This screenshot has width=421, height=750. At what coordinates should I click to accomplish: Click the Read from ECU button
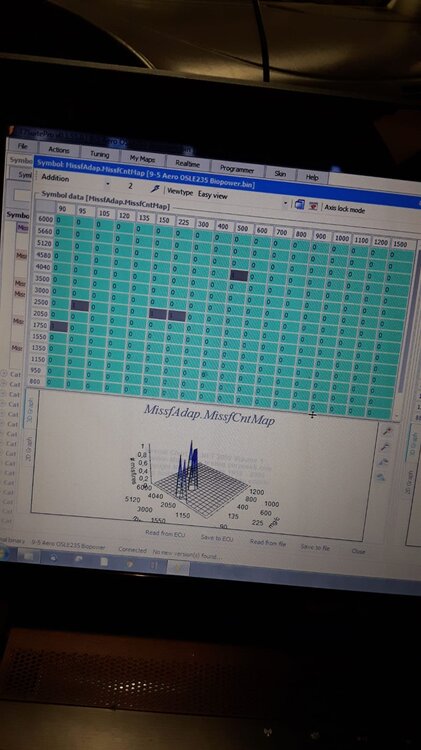click(165, 534)
